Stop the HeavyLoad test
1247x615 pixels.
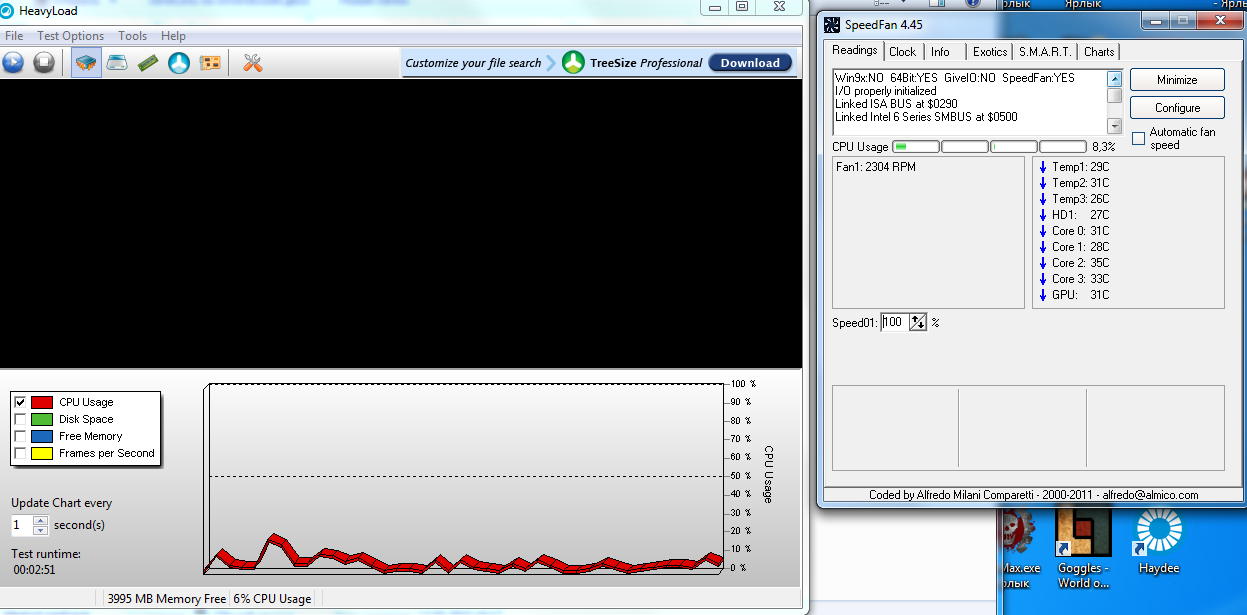44,63
